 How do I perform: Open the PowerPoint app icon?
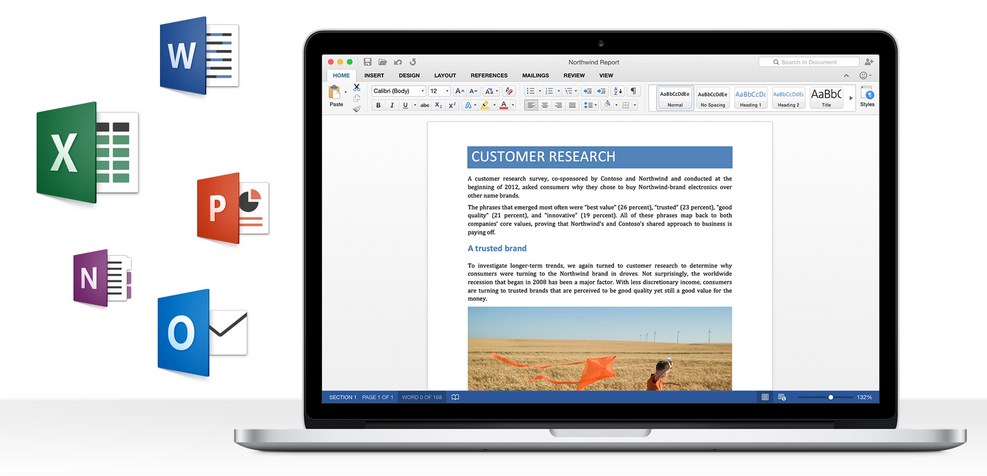point(232,208)
